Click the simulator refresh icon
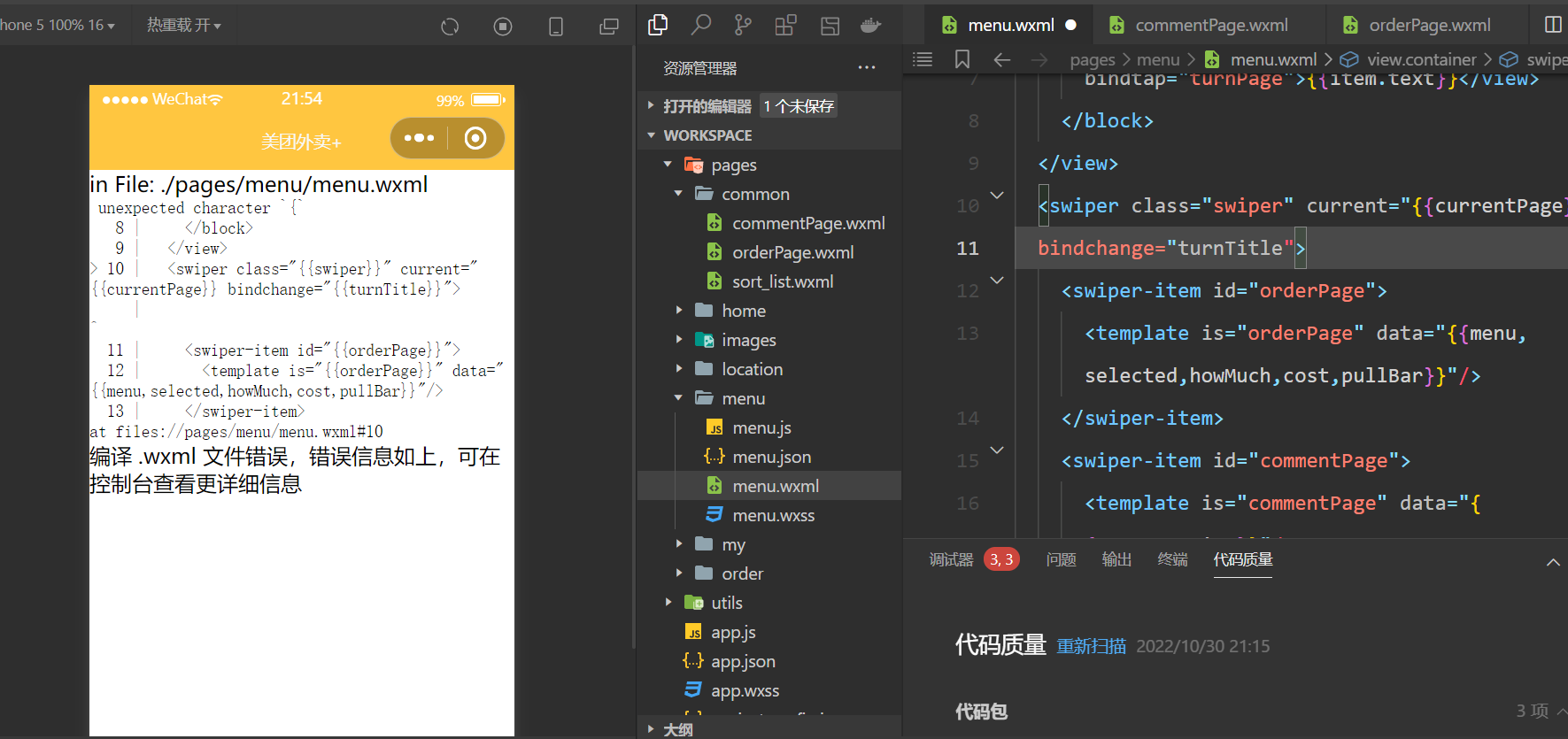 pos(450,27)
